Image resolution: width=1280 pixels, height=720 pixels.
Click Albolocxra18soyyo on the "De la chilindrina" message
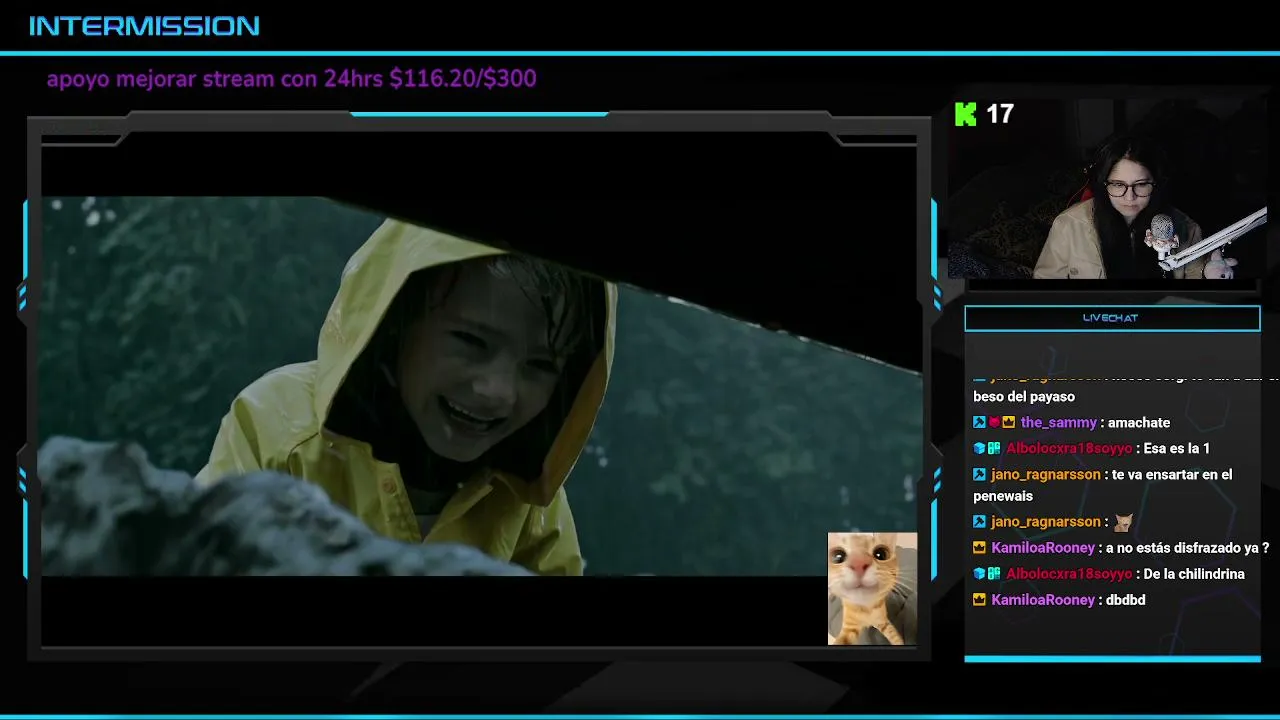pos(1069,574)
